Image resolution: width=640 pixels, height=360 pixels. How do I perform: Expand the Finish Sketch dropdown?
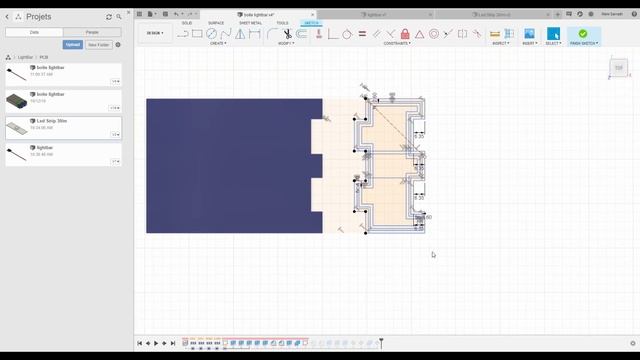coord(584,43)
